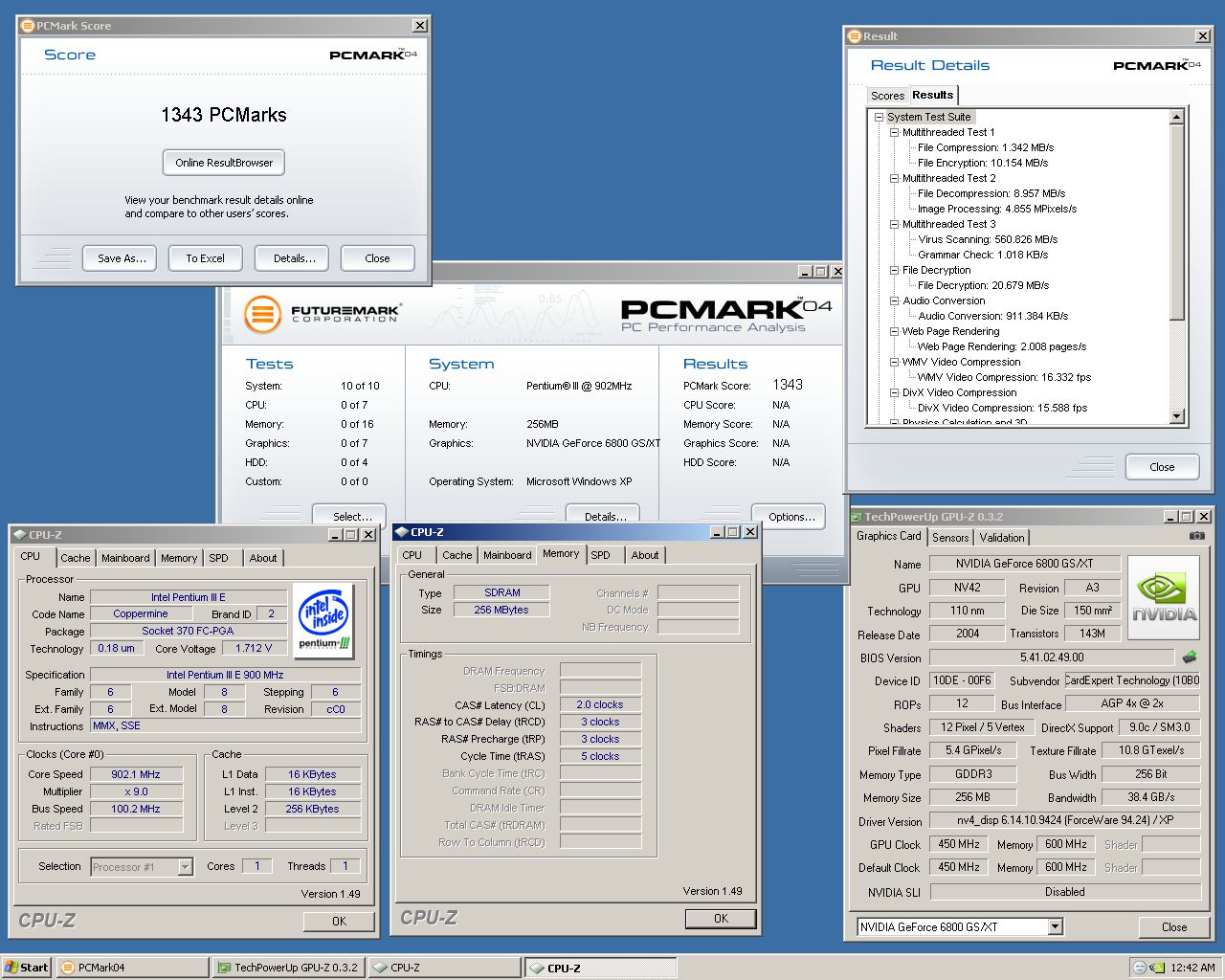
Task: Click the Driver Version field in GPU-Z
Action: (x=1065, y=821)
